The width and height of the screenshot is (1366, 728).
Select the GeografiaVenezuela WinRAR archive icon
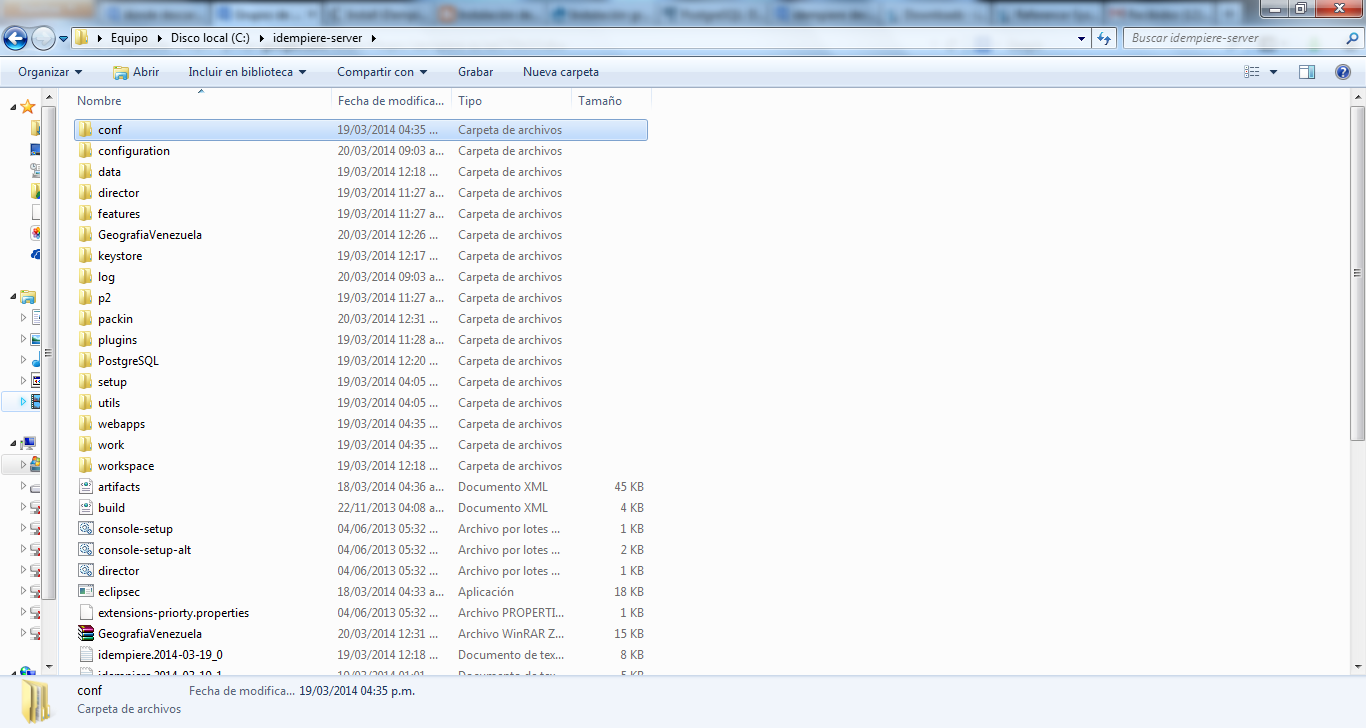(x=86, y=634)
